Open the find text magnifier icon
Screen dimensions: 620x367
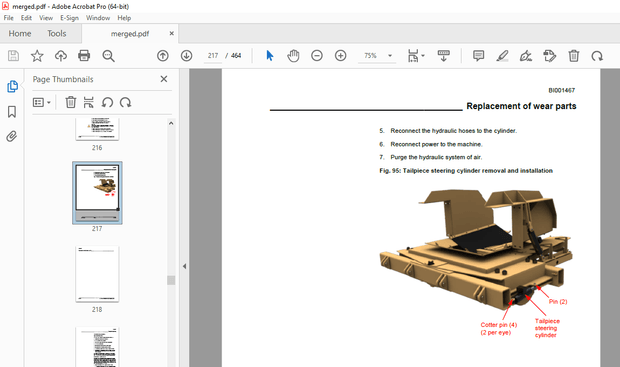tap(108, 56)
